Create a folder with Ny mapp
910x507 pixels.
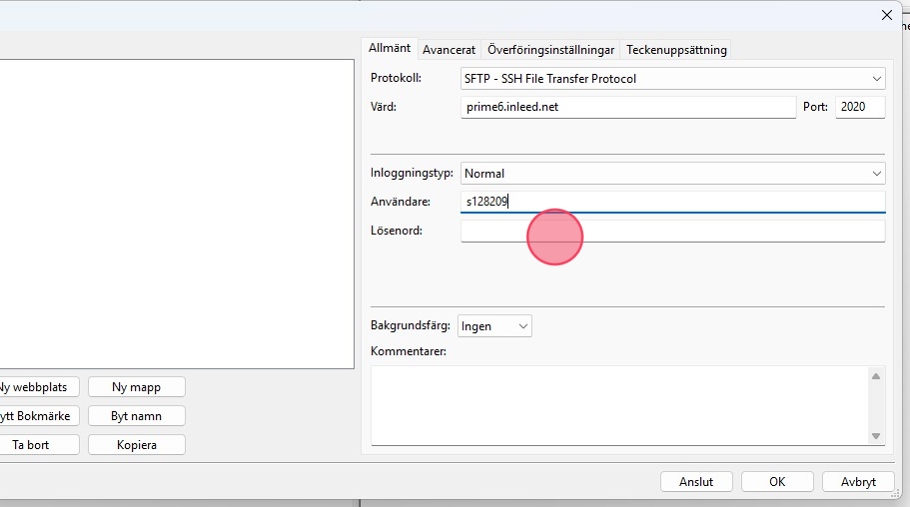pyautogui.click(x=136, y=387)
